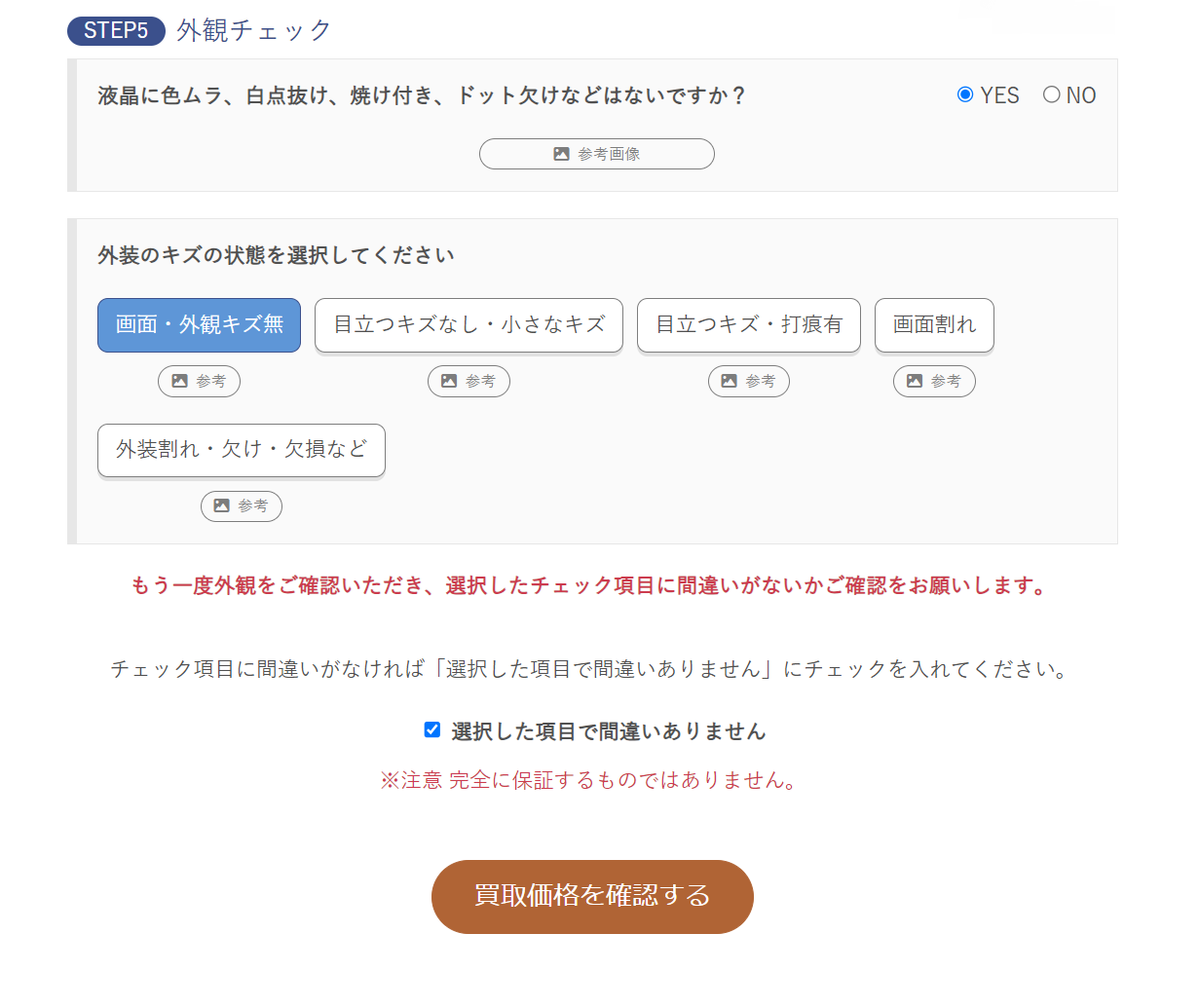
Task: Uncheck 選択した項目で間違いありません
Action: [431, 730]
